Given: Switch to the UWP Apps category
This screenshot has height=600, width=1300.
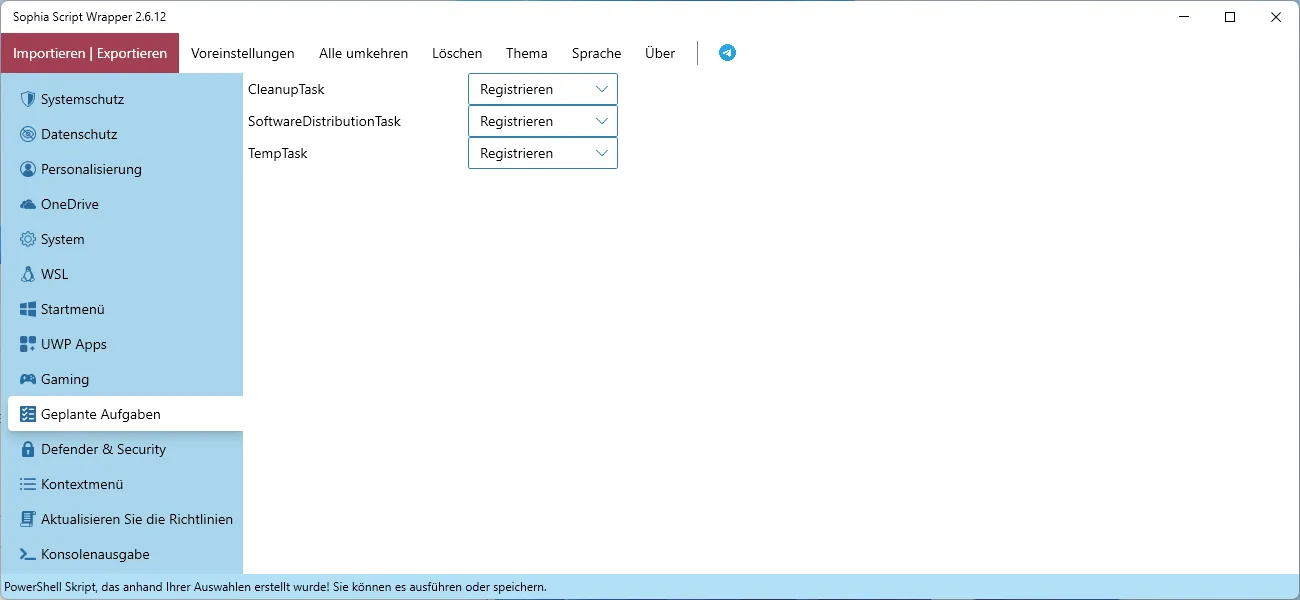Looking at the screenshot, I should pos(125,344).
